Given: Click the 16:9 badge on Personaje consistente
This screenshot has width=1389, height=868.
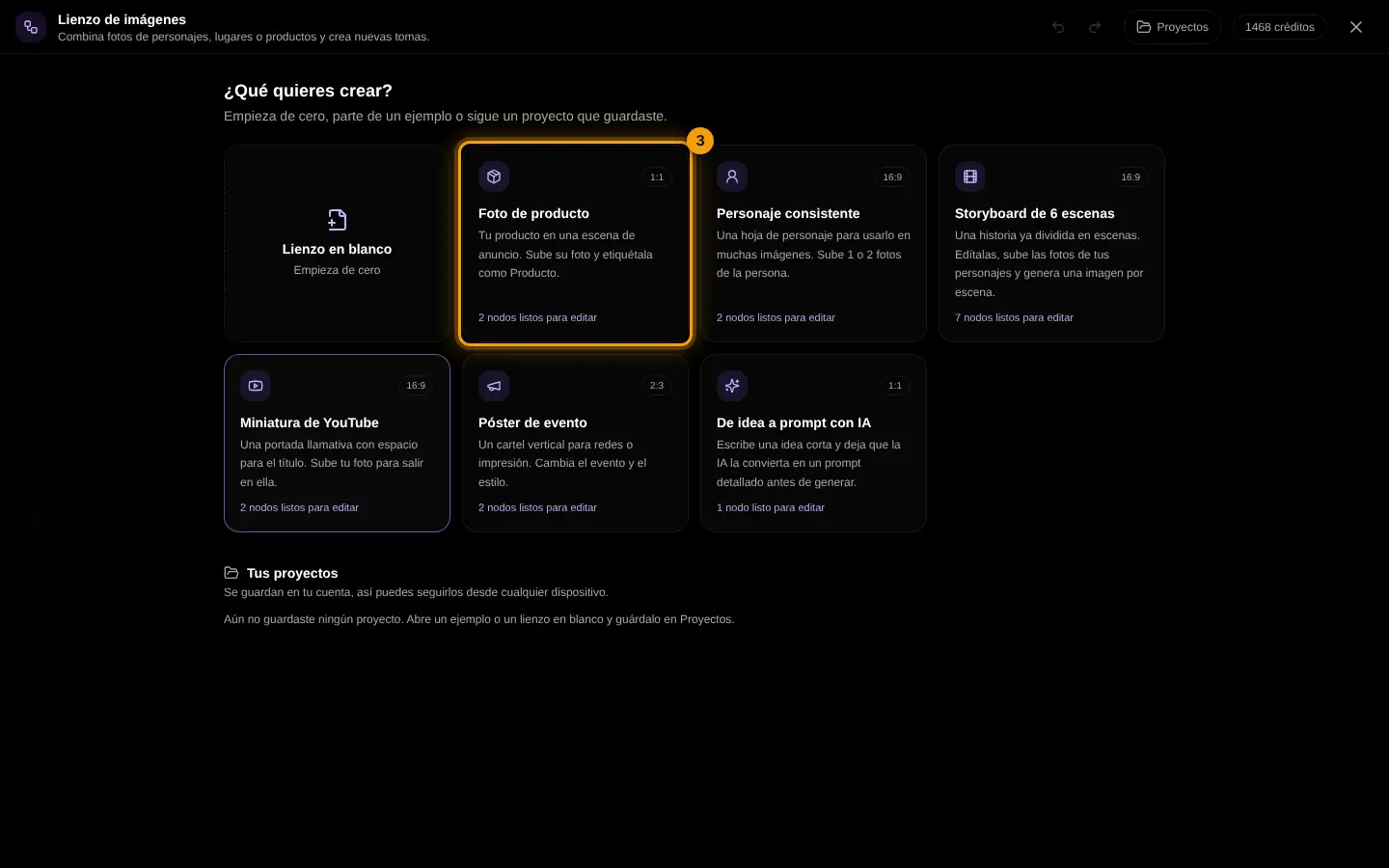Looking at the screenshot, I should click(892, 177).
